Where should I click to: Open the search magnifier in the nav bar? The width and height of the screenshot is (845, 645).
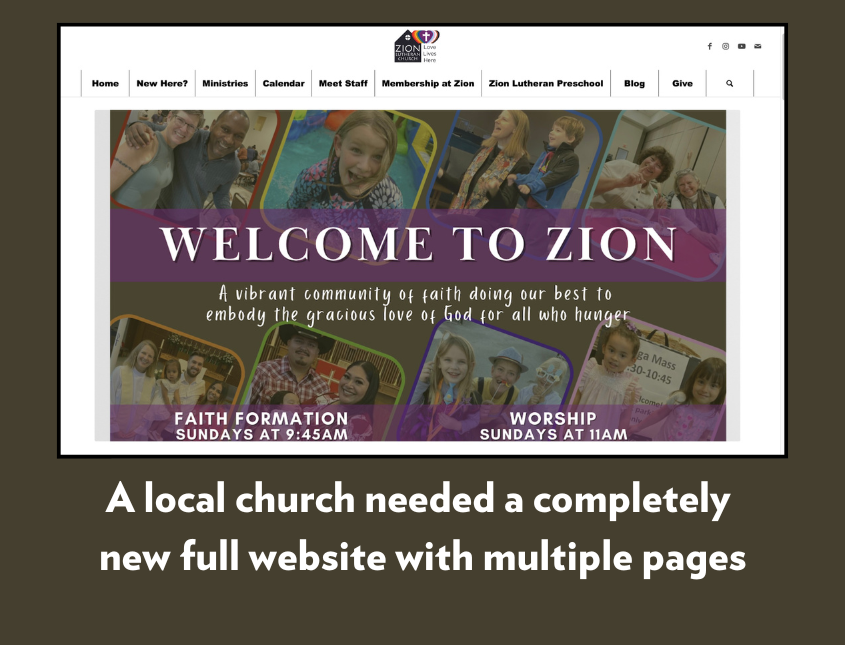pyautogui.click(x=730, y=84)
